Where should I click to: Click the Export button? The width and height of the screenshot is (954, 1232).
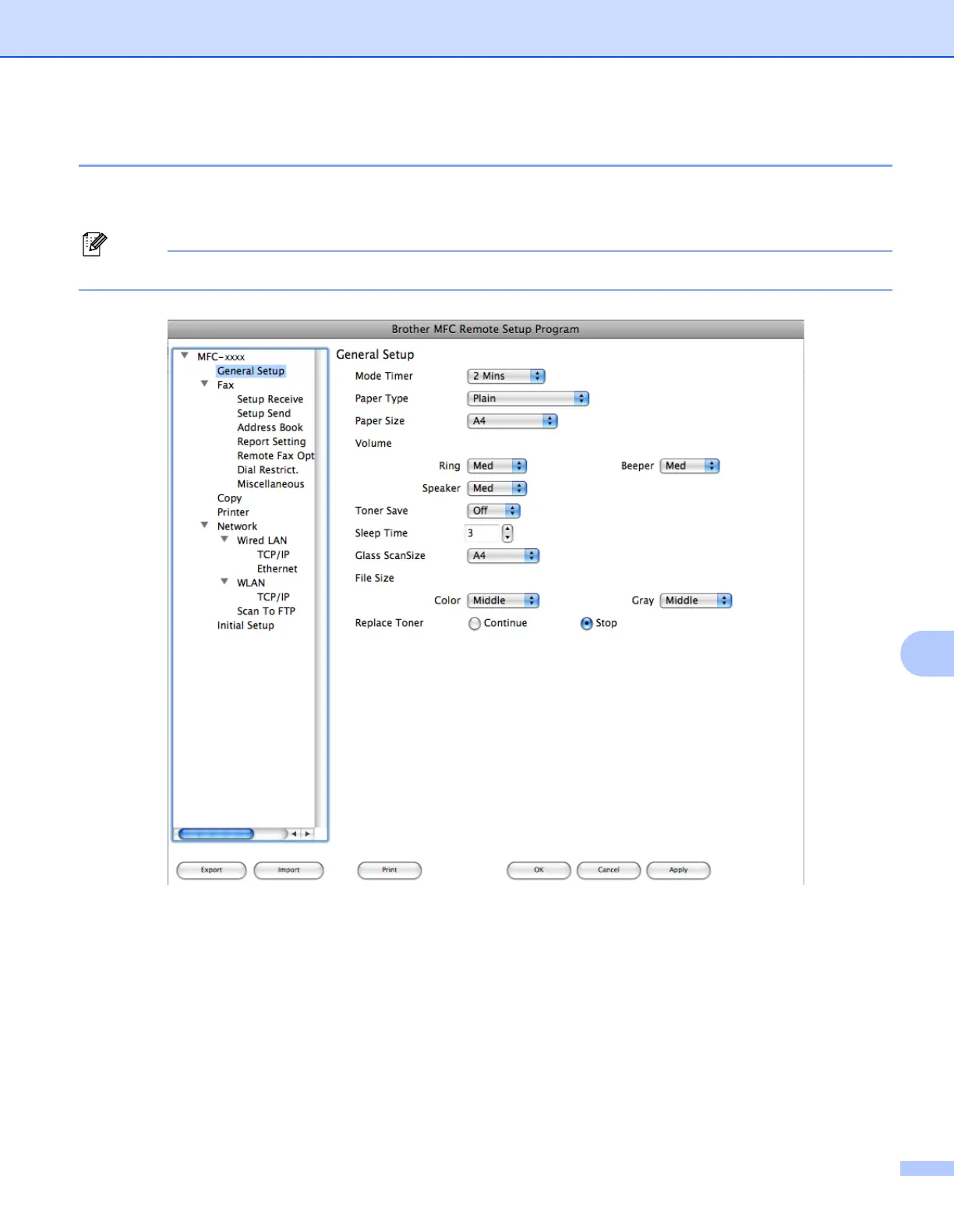(x=211, y=870)
